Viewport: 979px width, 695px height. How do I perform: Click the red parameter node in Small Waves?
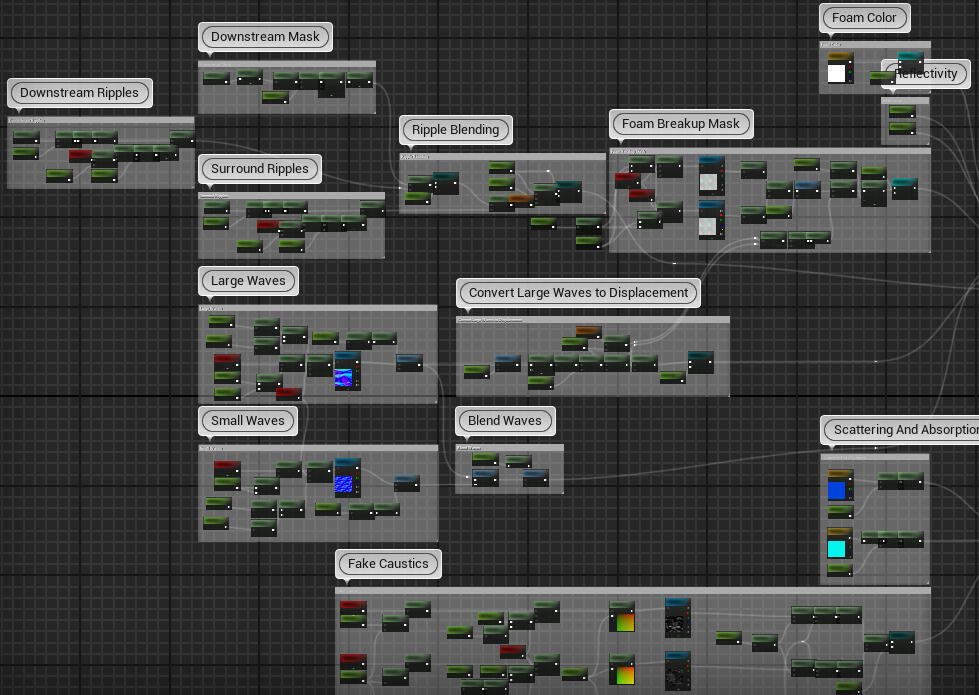pyautogui.click(x=225, y=465)
